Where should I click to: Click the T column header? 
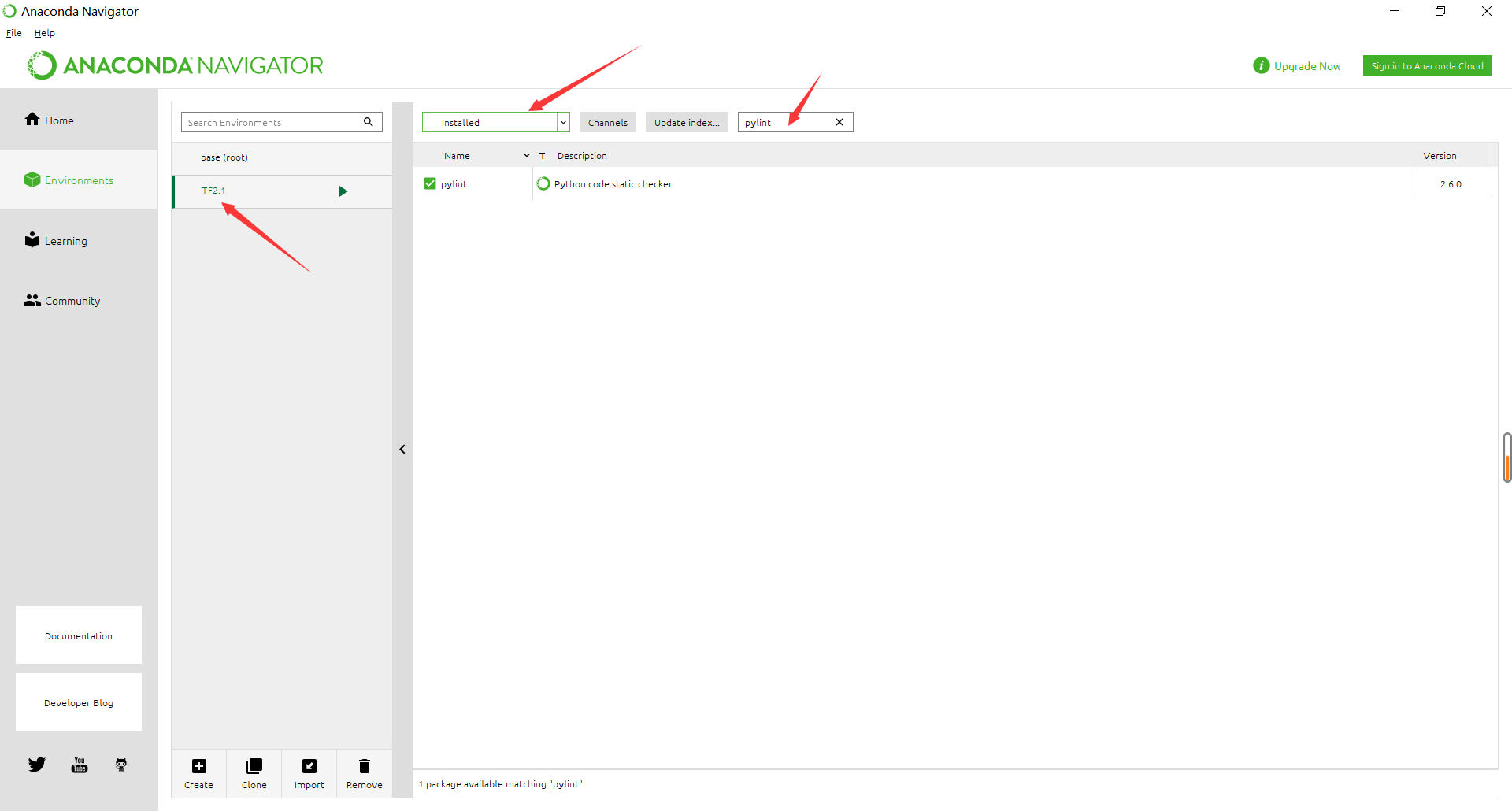point(542,156)
